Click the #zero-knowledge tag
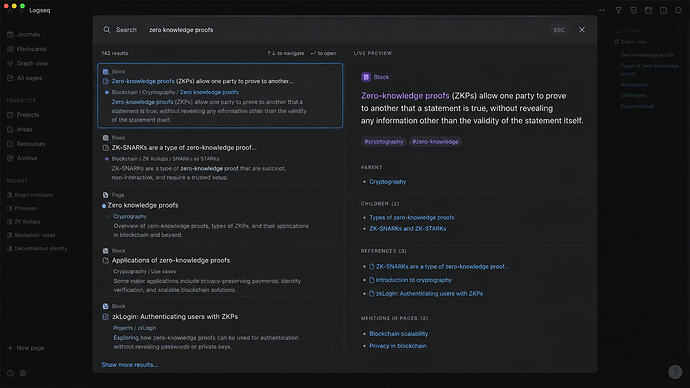The height and width of the screenshot is (388, 690). (435, 142)
